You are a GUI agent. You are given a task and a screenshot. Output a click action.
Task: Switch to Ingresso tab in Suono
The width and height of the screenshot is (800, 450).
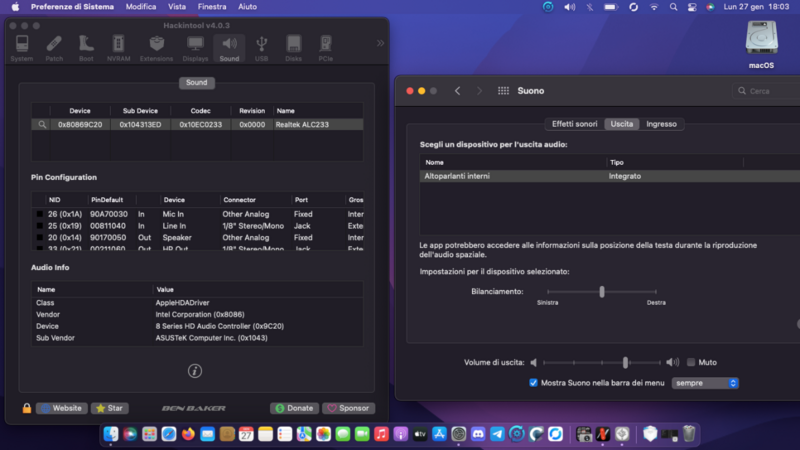tap(661, 124)
